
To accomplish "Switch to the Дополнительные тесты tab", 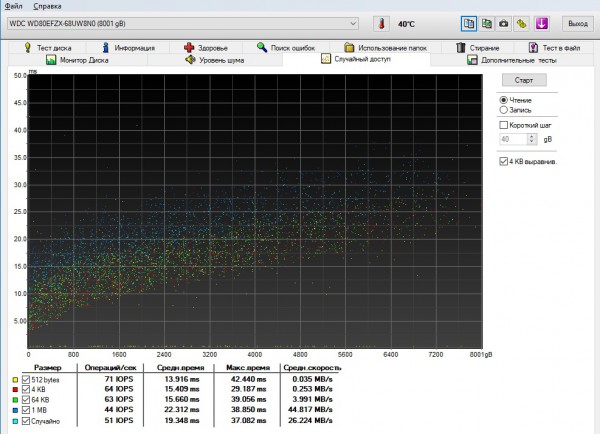I will [x=511, y=60].
